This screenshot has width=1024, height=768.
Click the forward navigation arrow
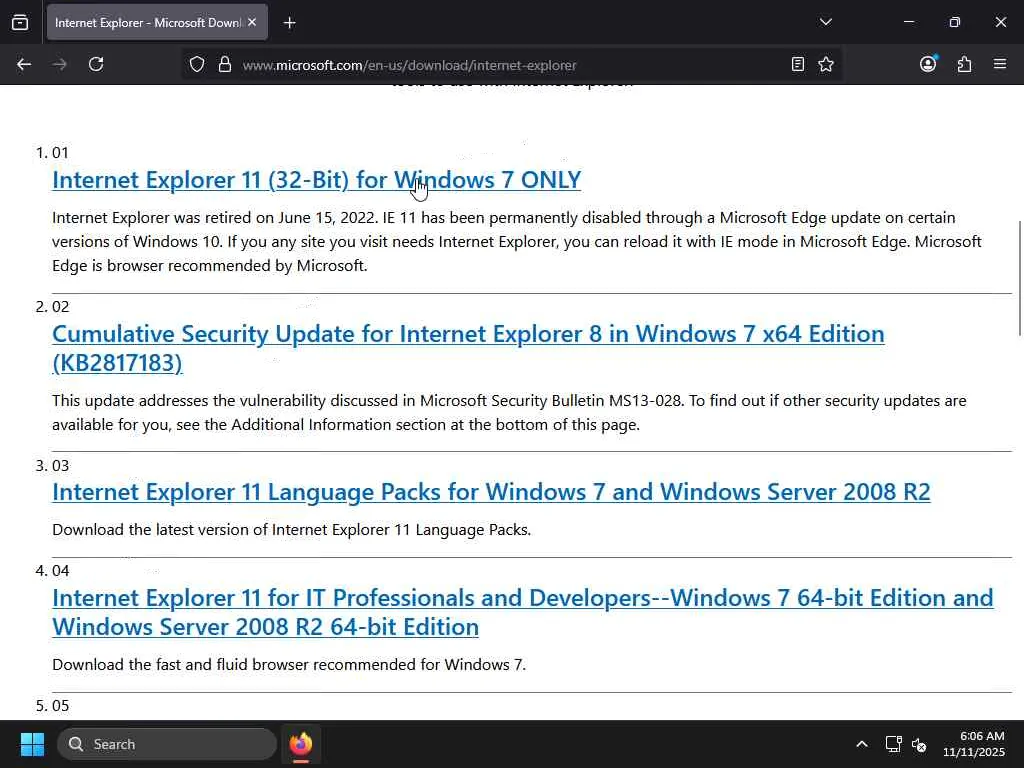[60, 65]
